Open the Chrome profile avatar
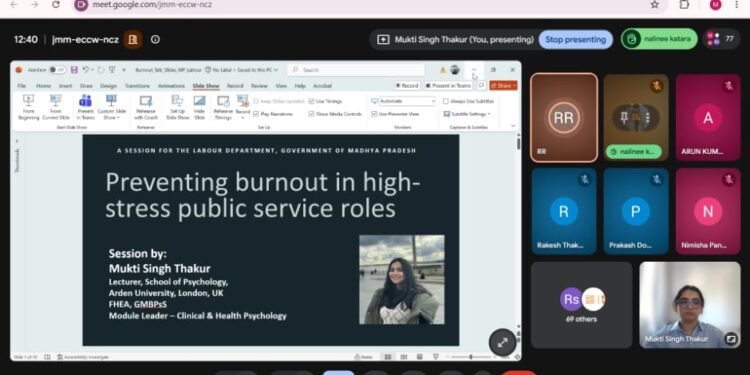Viewport: 750px width, 375px height. pos(716,5)
